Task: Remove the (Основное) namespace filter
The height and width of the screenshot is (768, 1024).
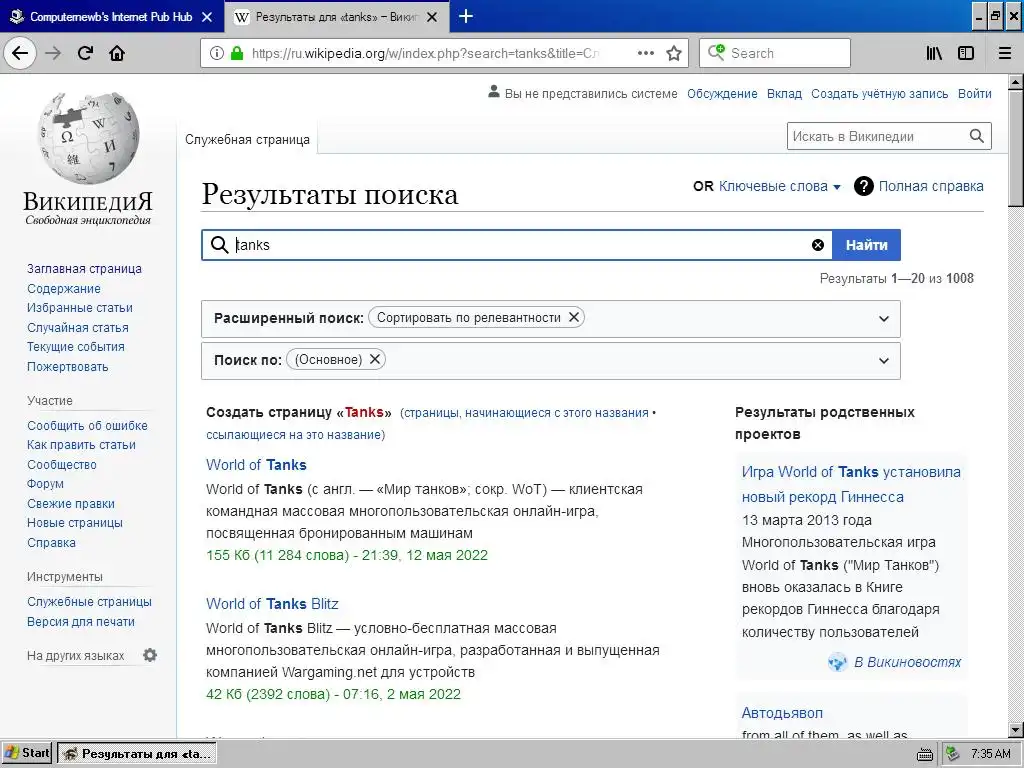Action: [x=375, y=359]
